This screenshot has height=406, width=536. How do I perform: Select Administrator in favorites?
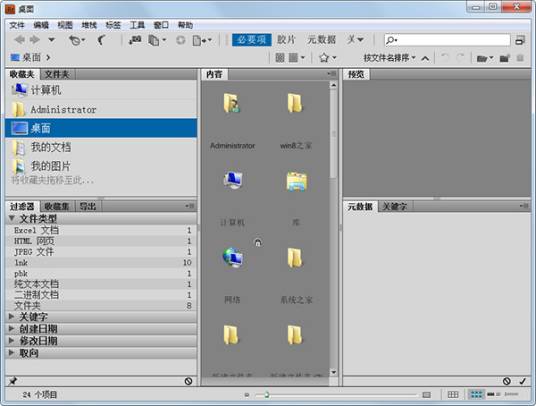click(x=101, y=109)
